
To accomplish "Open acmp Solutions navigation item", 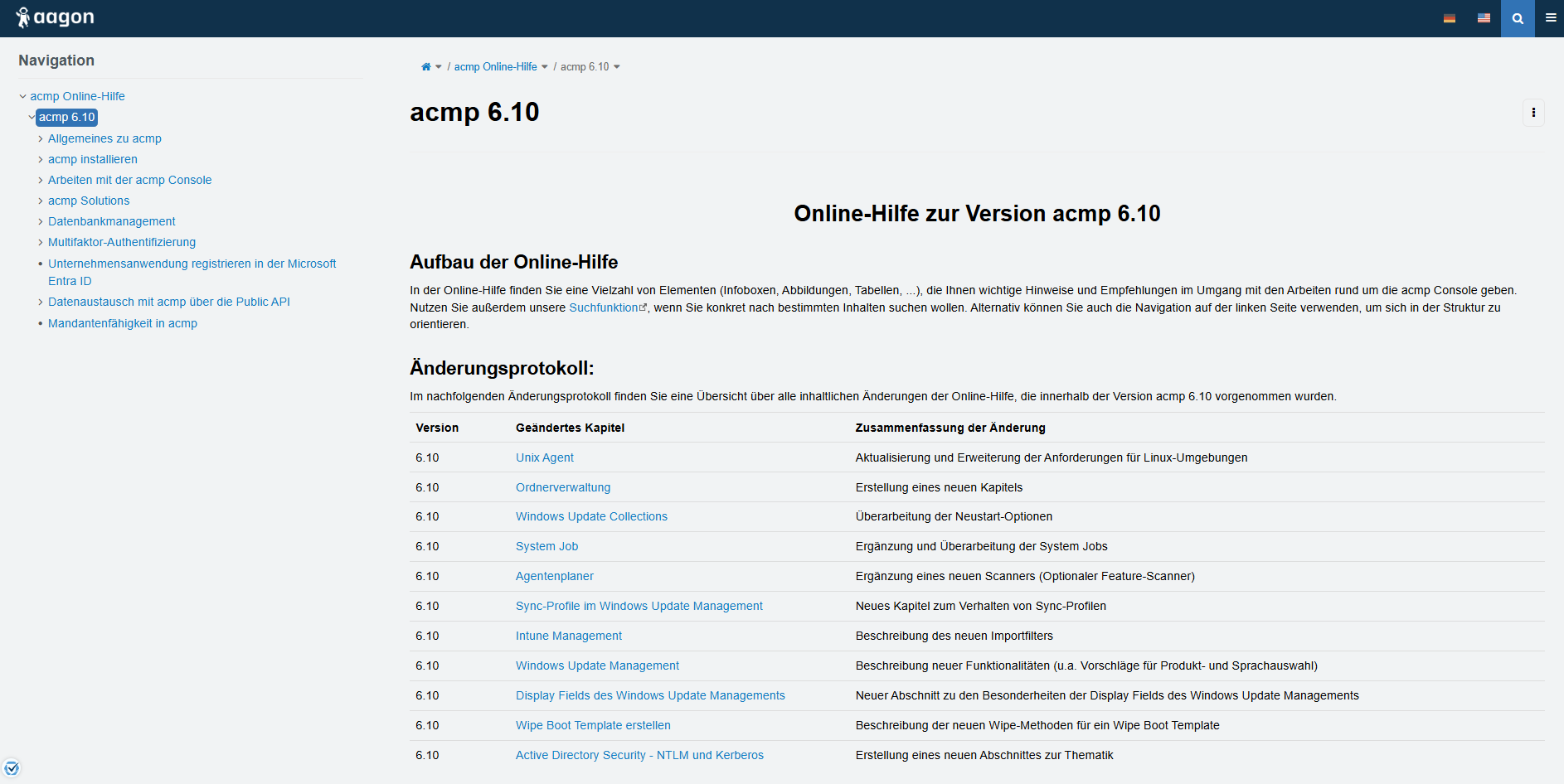I will coord(89,201).
